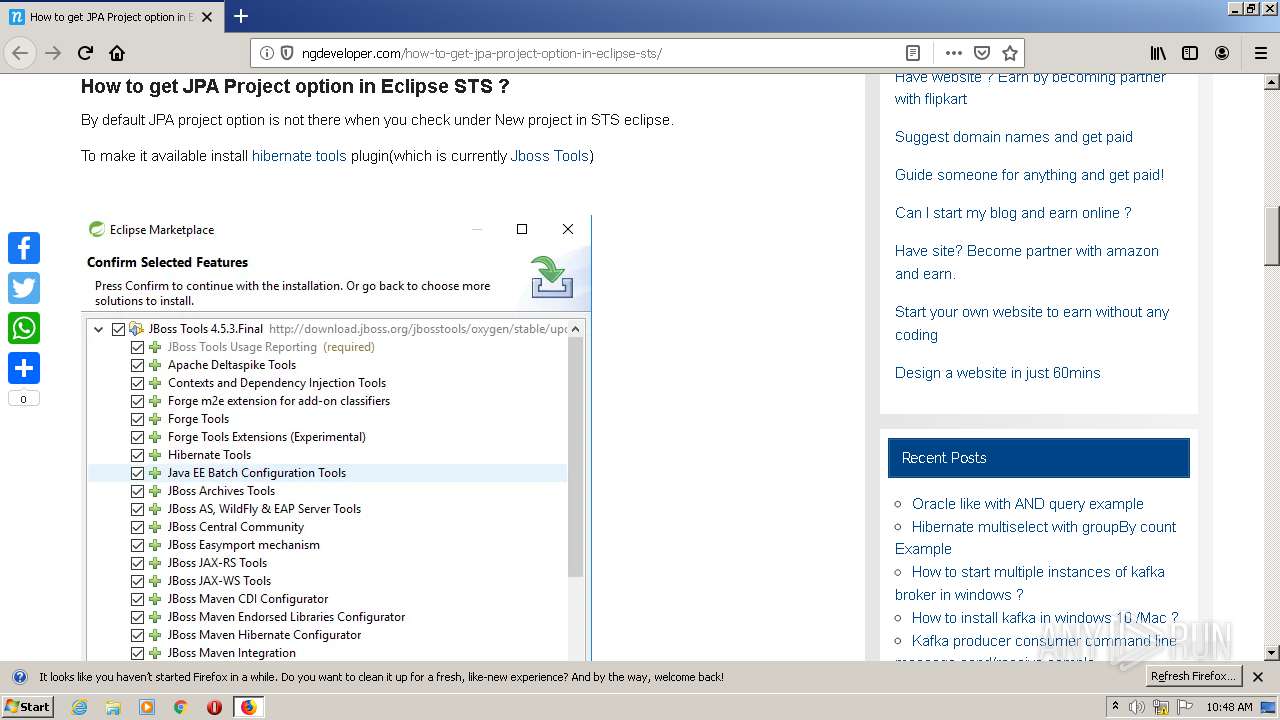Open Internet Explorer from taskbar
Image resolution: width=1280 pixels, height=720 pixels.
(80, 707)
